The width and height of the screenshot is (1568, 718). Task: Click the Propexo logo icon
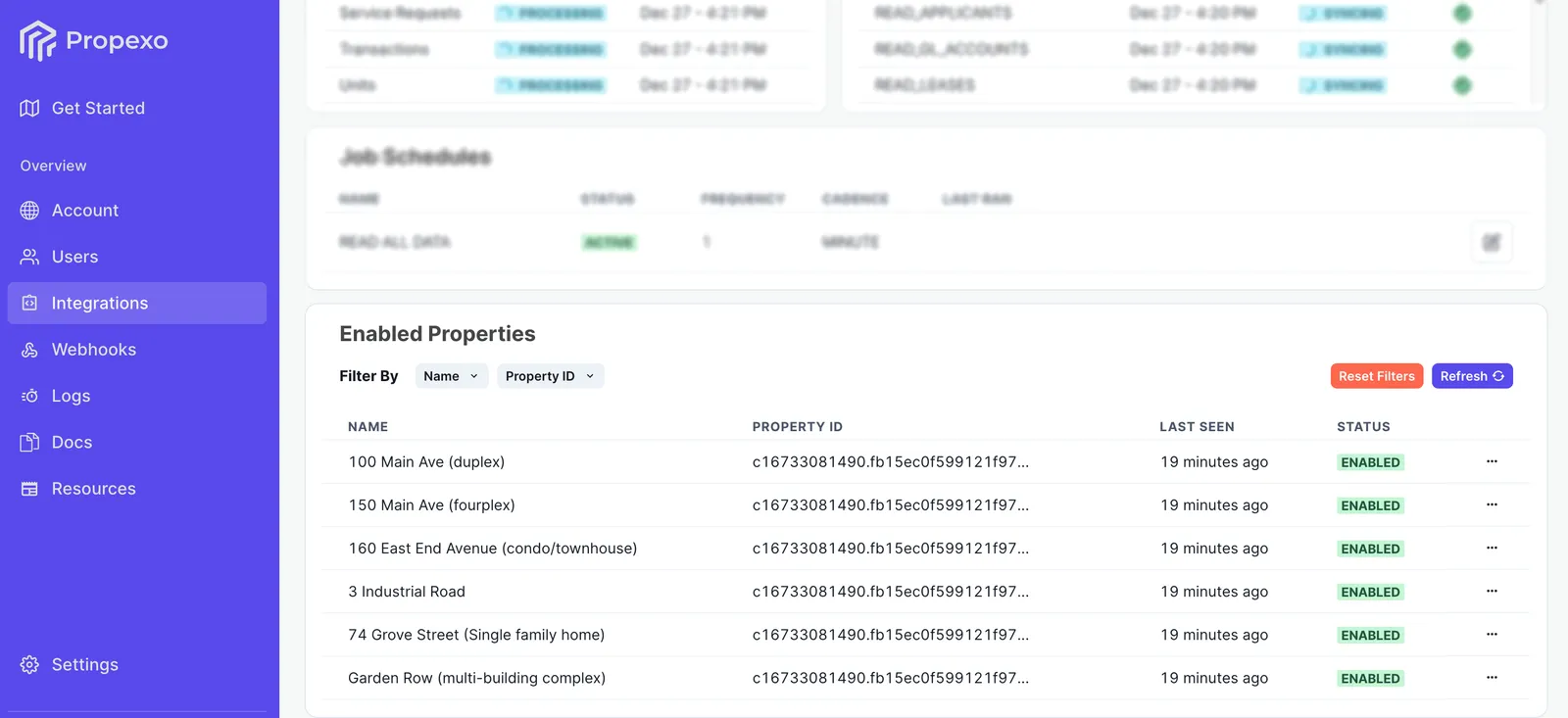(37, 40)
